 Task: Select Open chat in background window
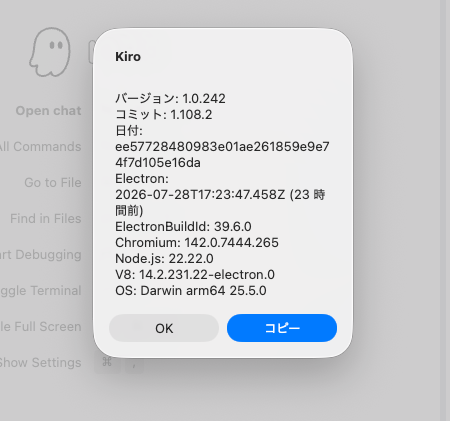pos(48,111)
